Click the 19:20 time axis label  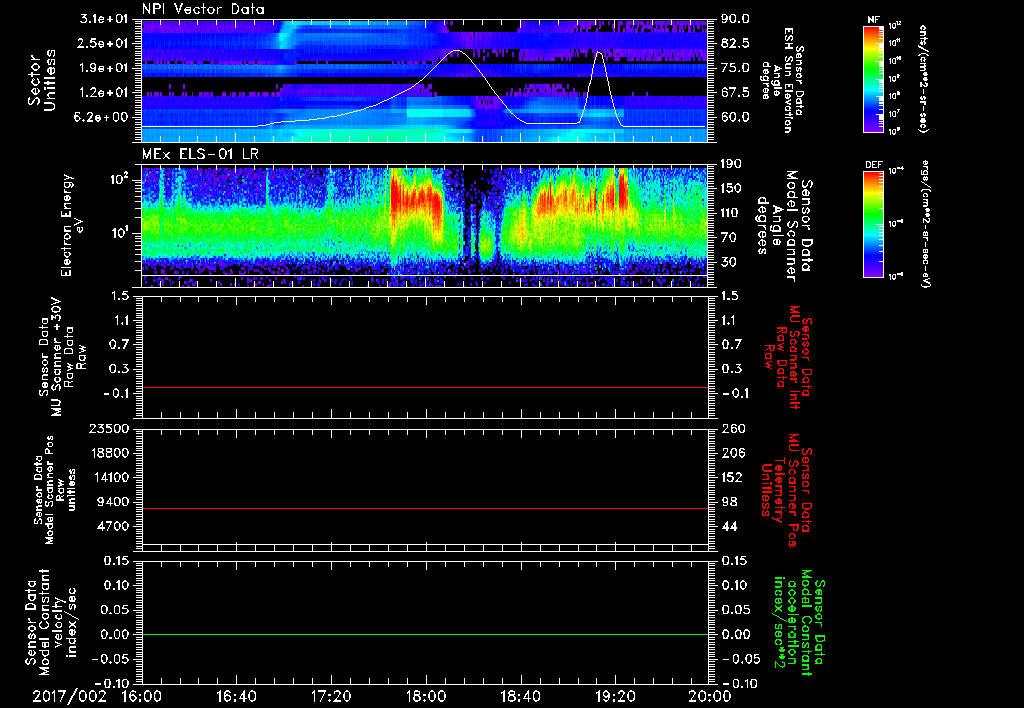point(615,696)
